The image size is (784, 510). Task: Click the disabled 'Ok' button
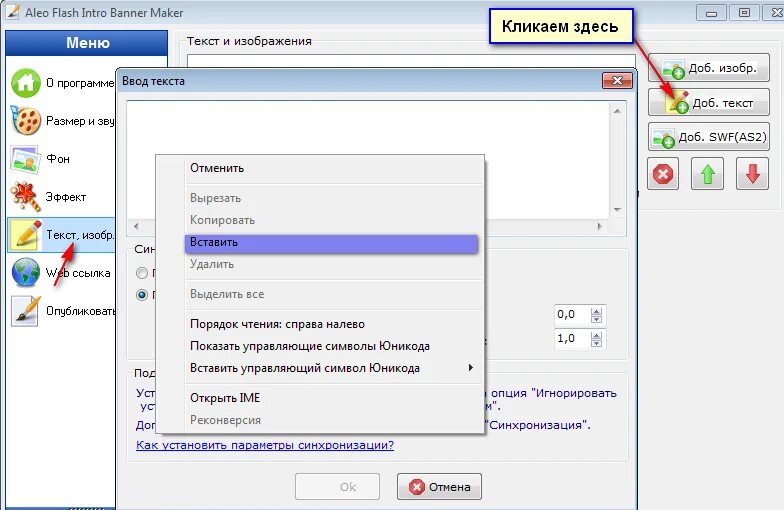tap(338, 486)
